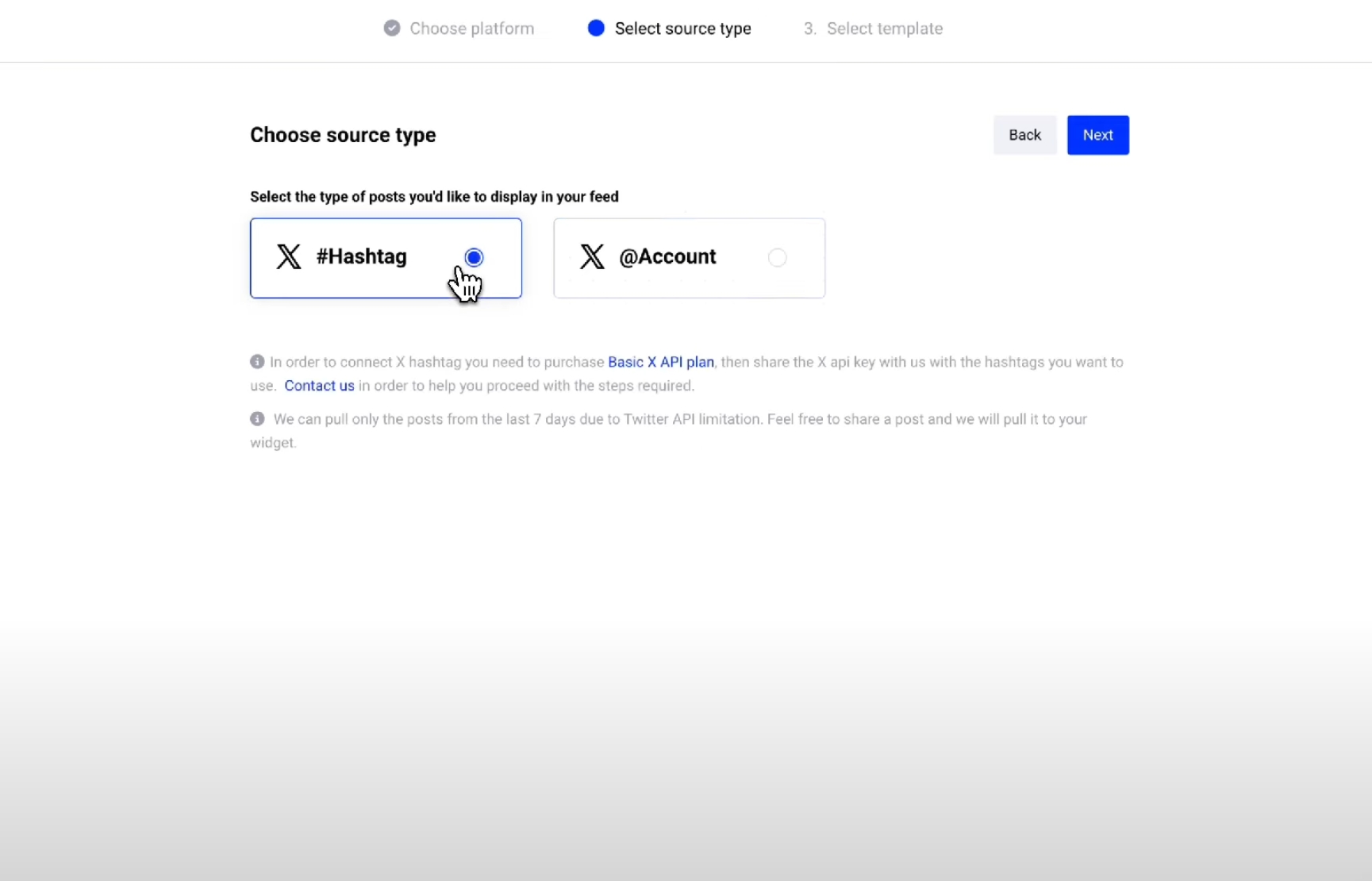
Task: Jump to the Select template step
Action: 884,29
